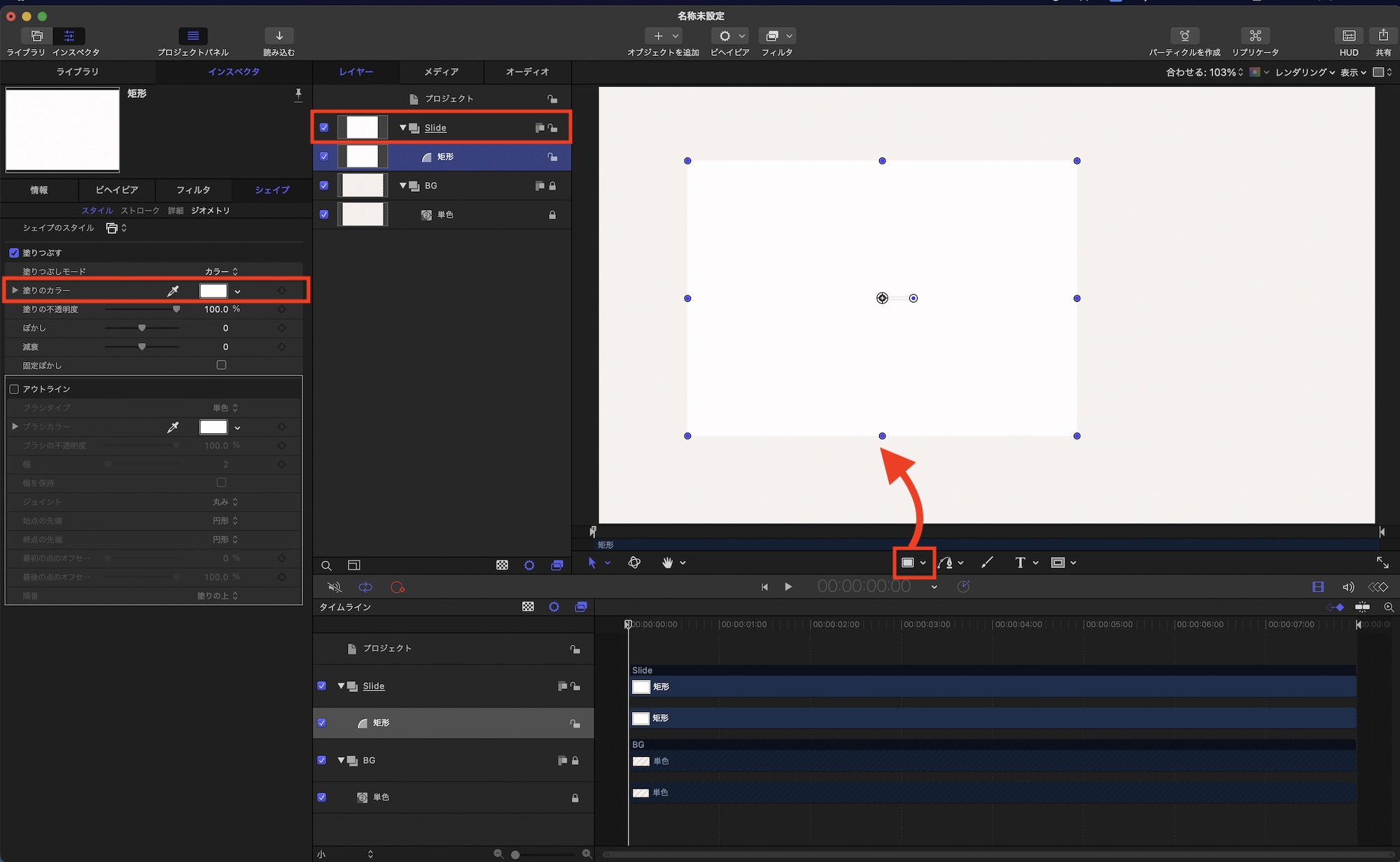Choose the hand pan tool
Screen dimensions: 1400x862
pos(667,562)
